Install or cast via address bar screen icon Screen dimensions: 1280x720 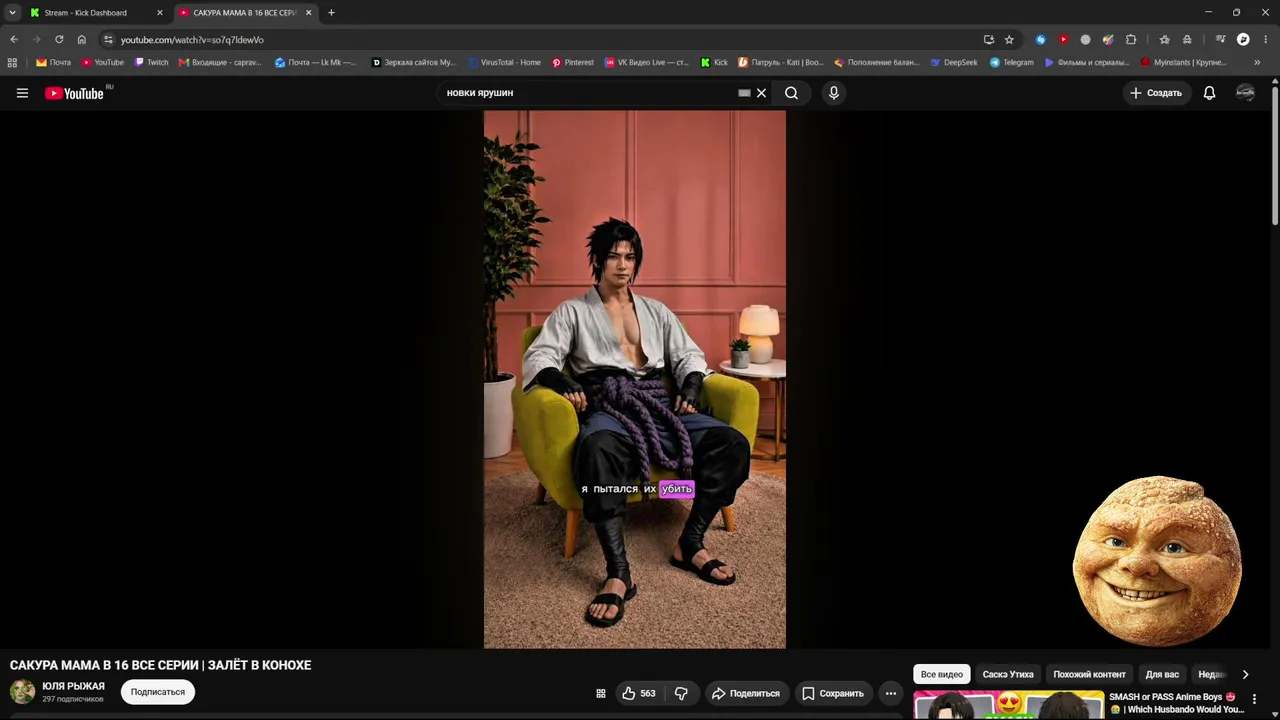(x=989, y=40)
